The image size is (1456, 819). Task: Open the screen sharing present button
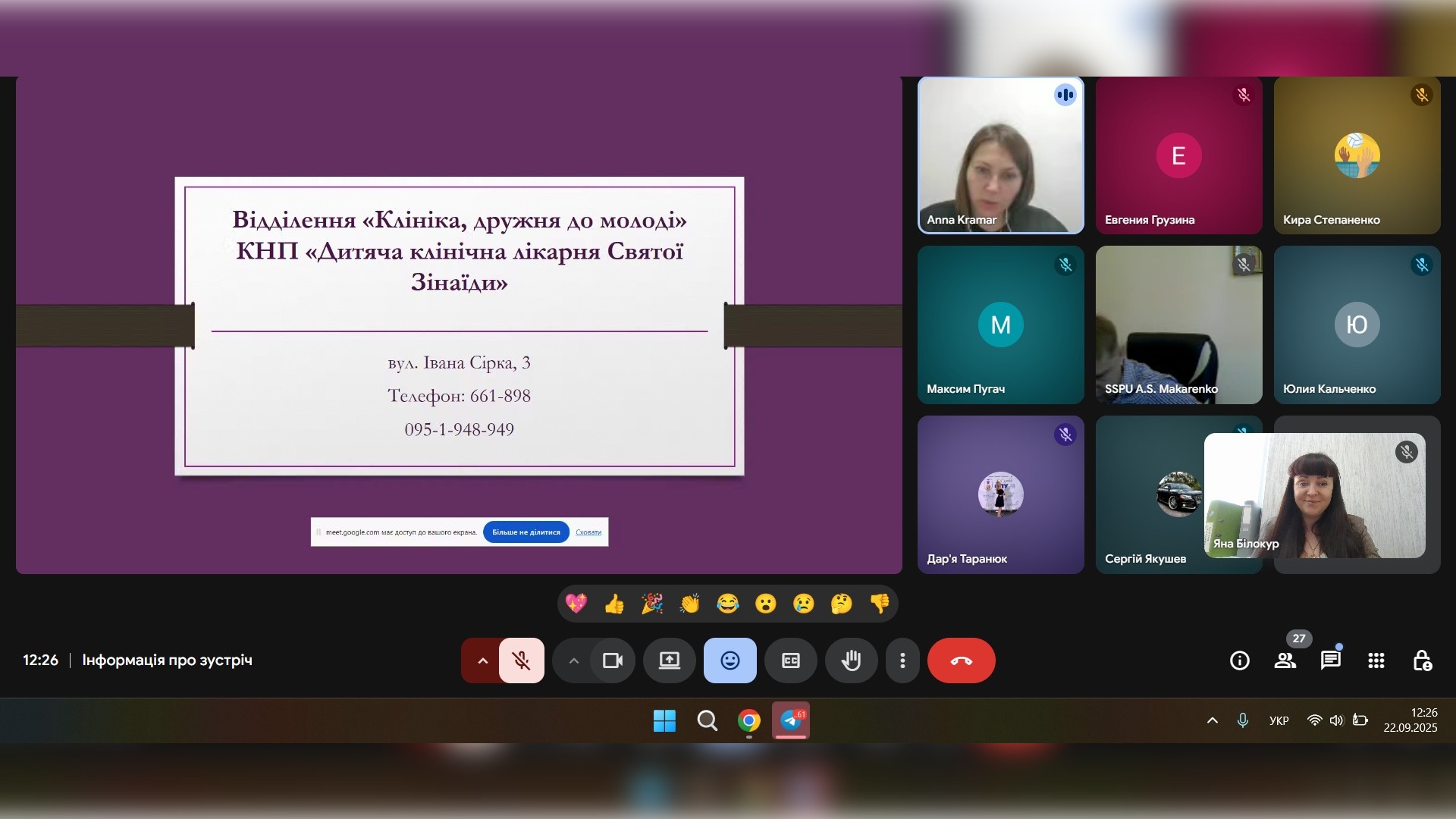click(x=669, y=661)
